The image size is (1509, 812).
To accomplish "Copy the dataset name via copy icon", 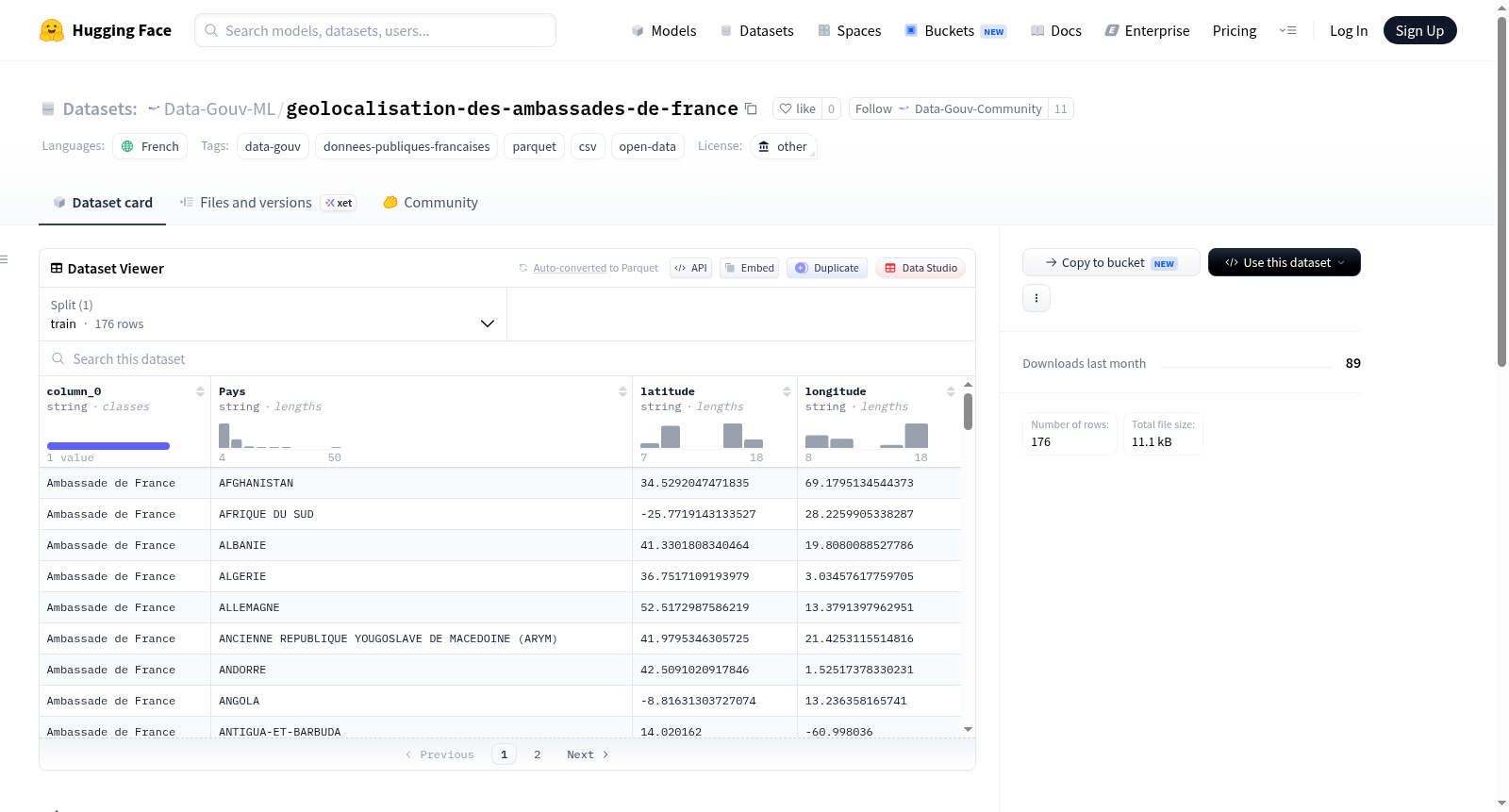I will click(x=751, y=108).
